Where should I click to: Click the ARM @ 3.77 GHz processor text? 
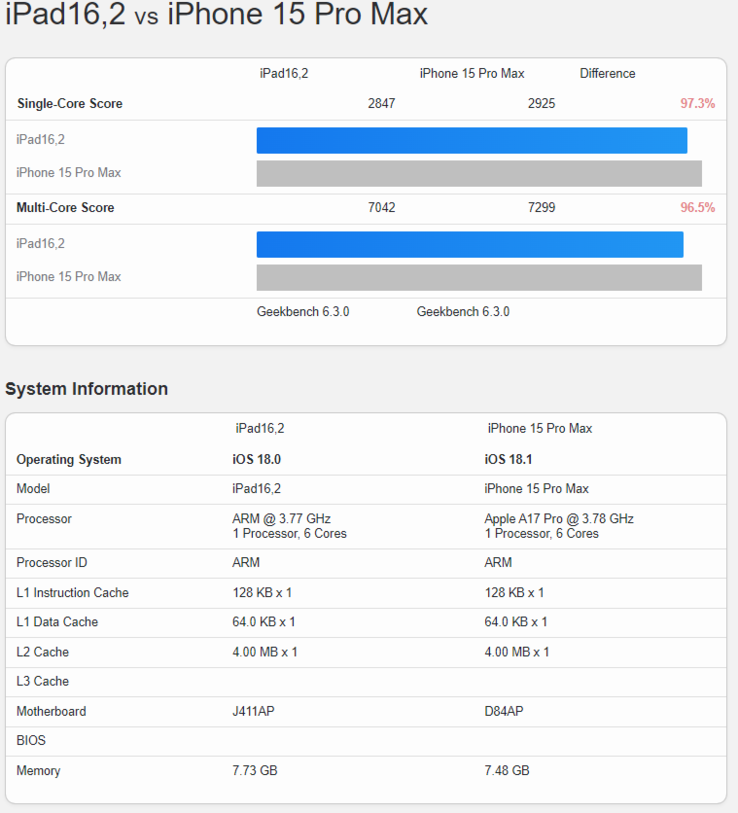(281, 519)
